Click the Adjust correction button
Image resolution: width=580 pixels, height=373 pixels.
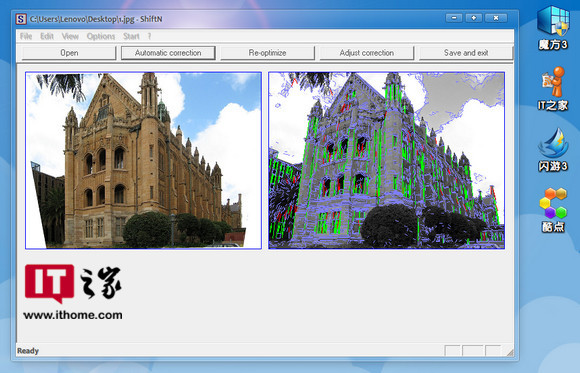pyautogui.click(x=367, y=53)
